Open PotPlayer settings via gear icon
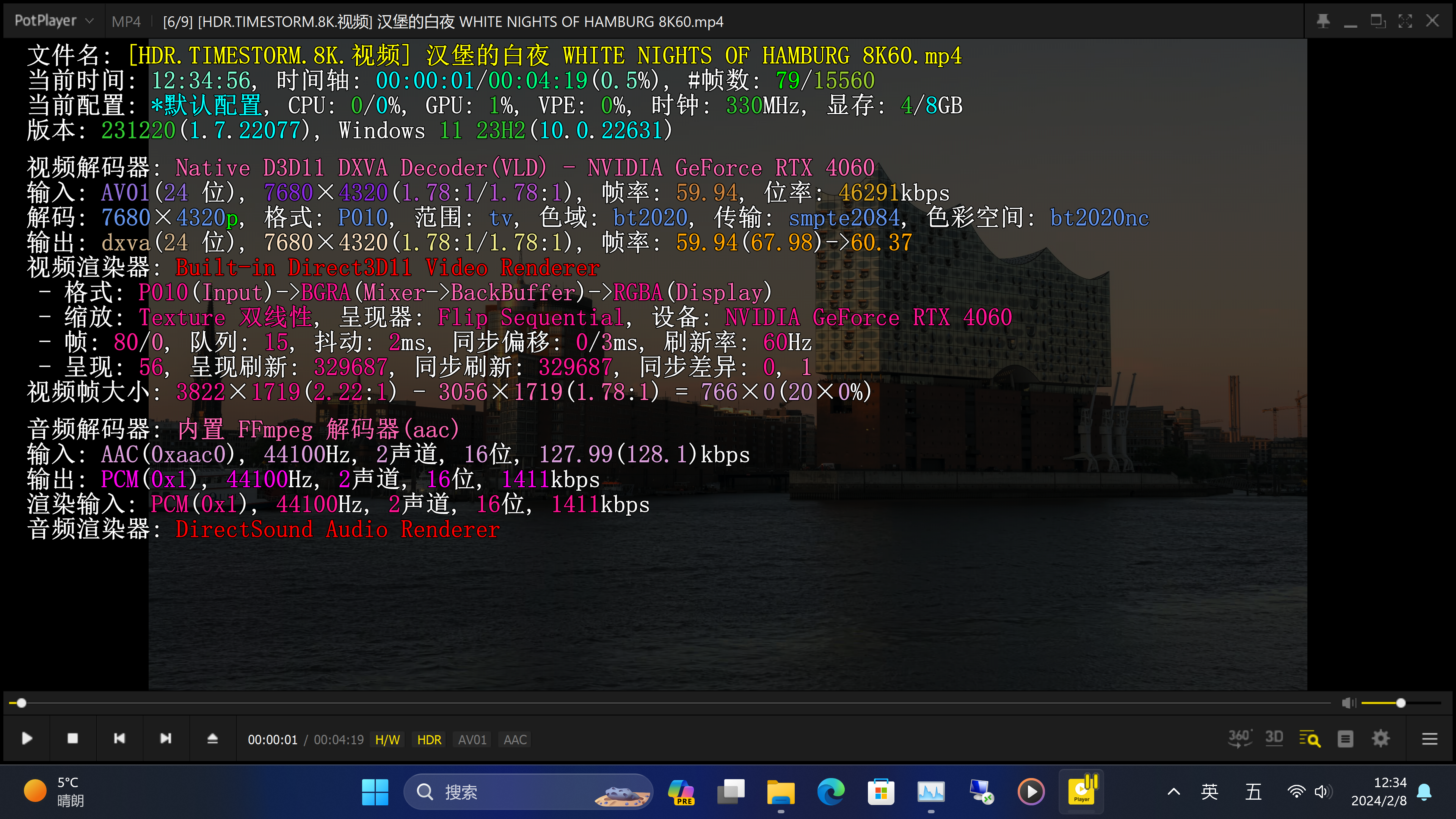Image resolution: width=1456 pixels, height=819 pixels. [1381, 738]
